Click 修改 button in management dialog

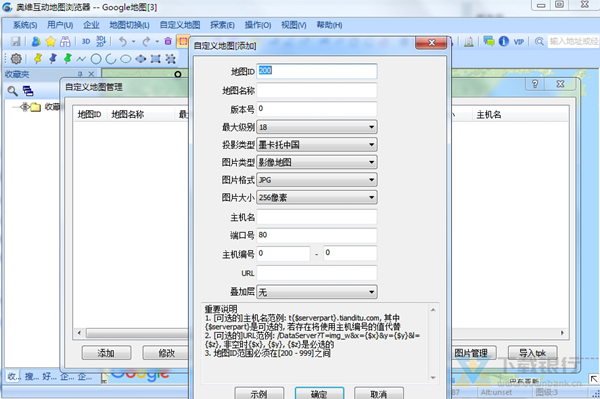[x=167, y=353]
